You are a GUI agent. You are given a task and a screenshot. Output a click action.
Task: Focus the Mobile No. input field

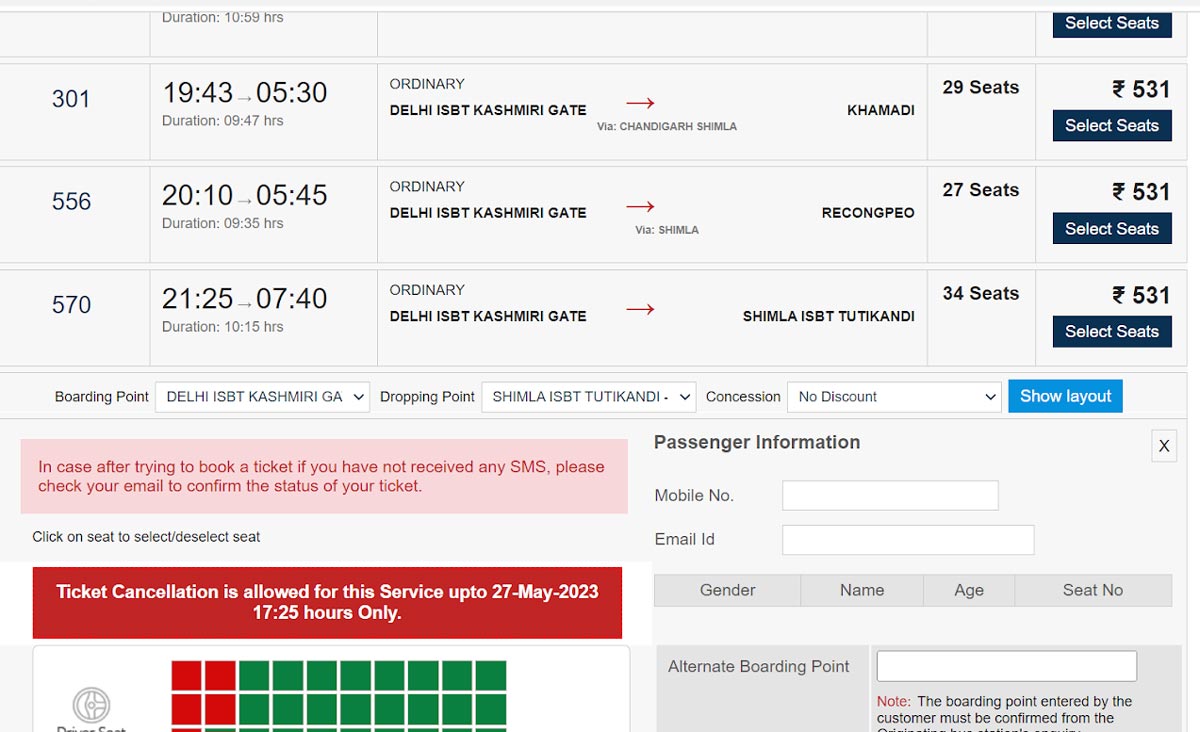(890, 495)
